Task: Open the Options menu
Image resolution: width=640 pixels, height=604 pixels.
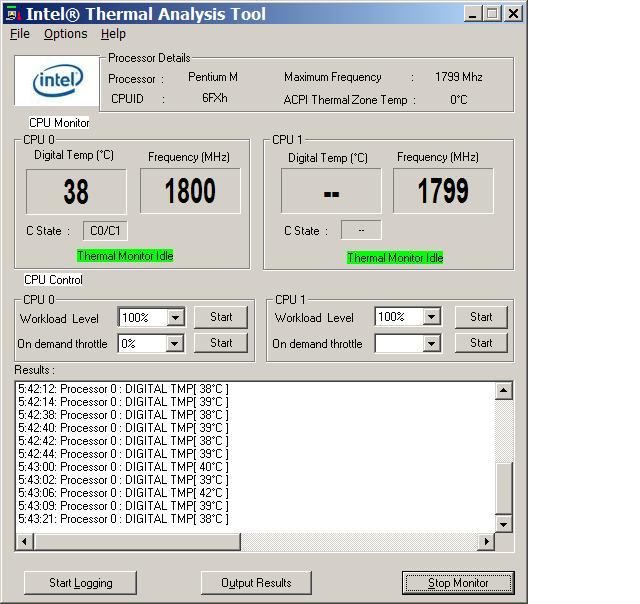Action: coord(65,34)
